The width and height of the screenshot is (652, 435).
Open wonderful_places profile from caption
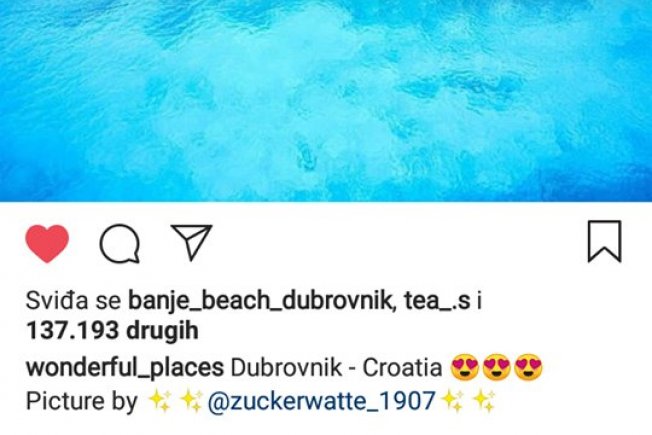coord(125,368)
